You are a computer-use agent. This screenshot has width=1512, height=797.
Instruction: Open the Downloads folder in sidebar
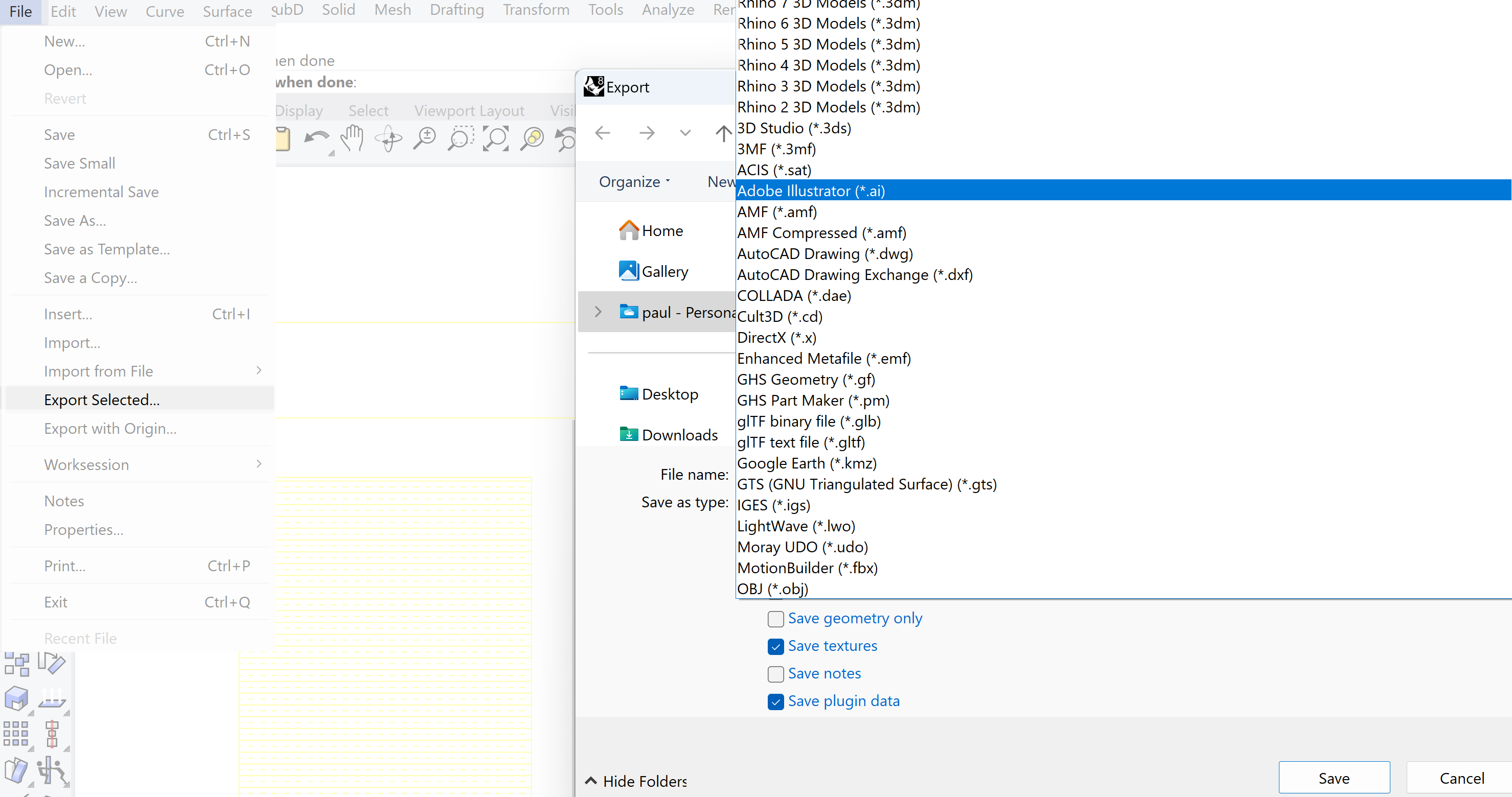[679, 435]
